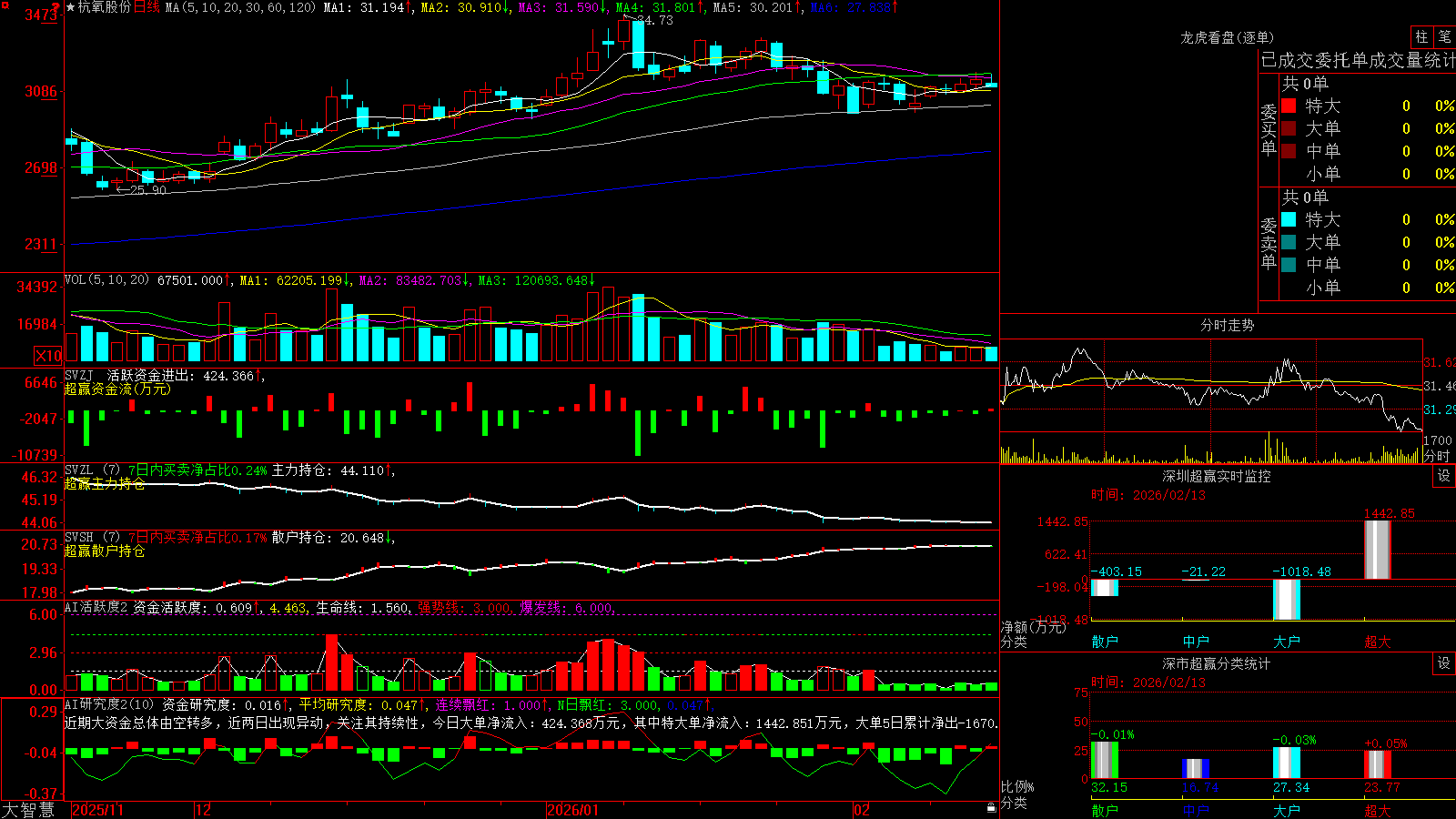This screenshot has width=1456, height=819.
Task: Click the X10 multiplier box in volume panel
Action: pyautogui.click(x=48, y=356)
